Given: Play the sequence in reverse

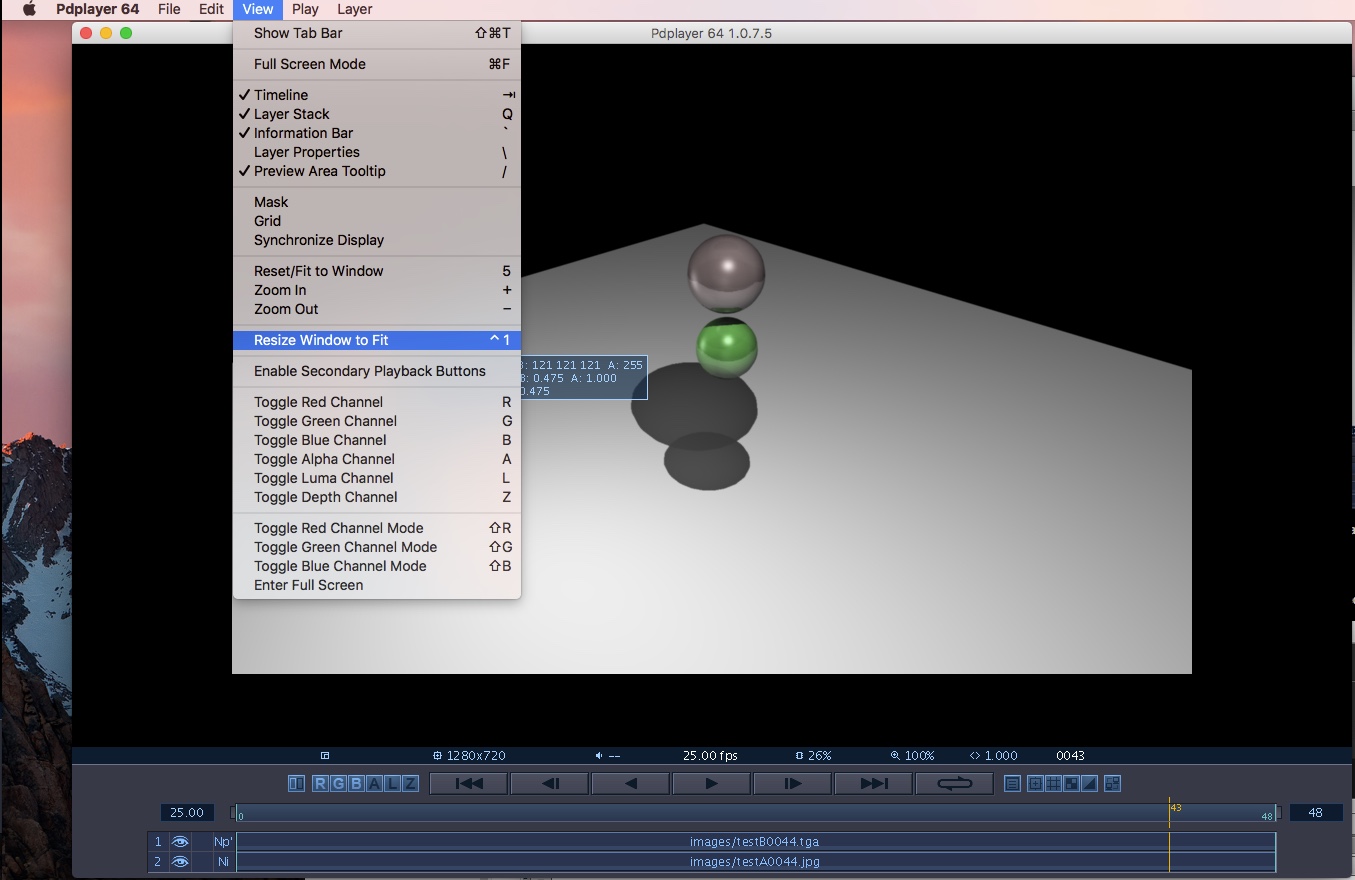Looking at the screenshot, I should pos(631,784).
